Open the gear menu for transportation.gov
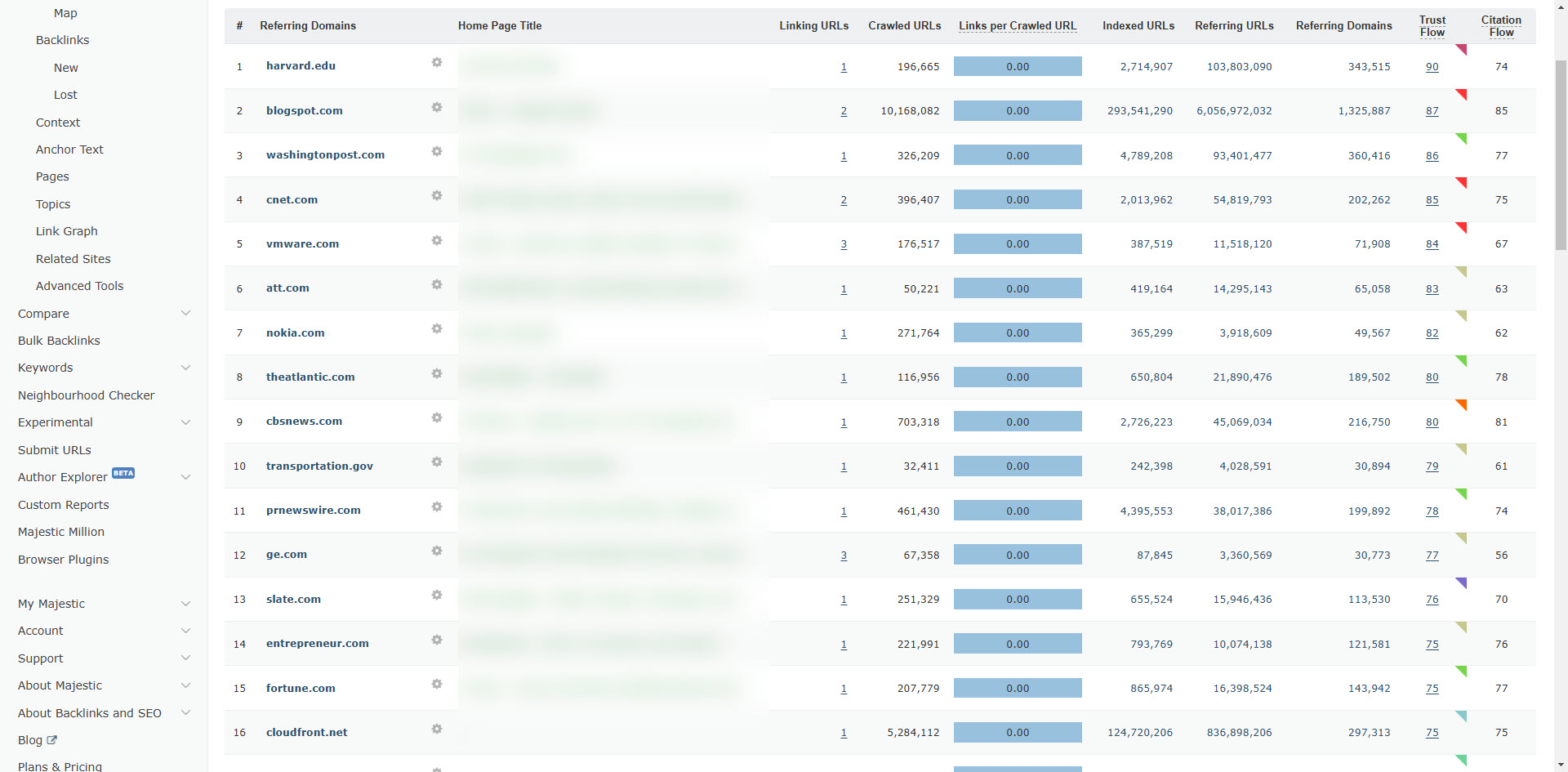This screenshot has width=1568, height=772. pos(437,462)
